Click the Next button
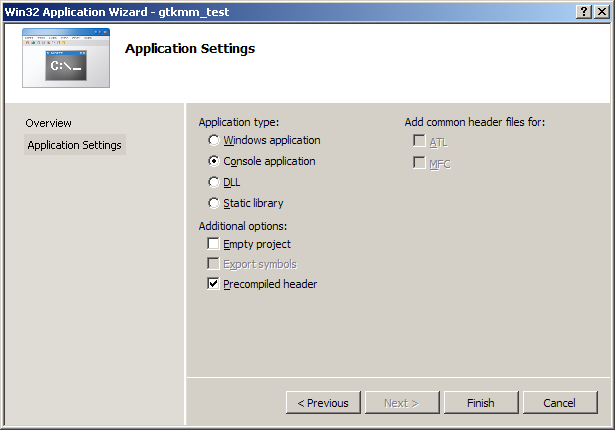Image resolution: width=615 pixels, height=430 pixels. [401, 403]
